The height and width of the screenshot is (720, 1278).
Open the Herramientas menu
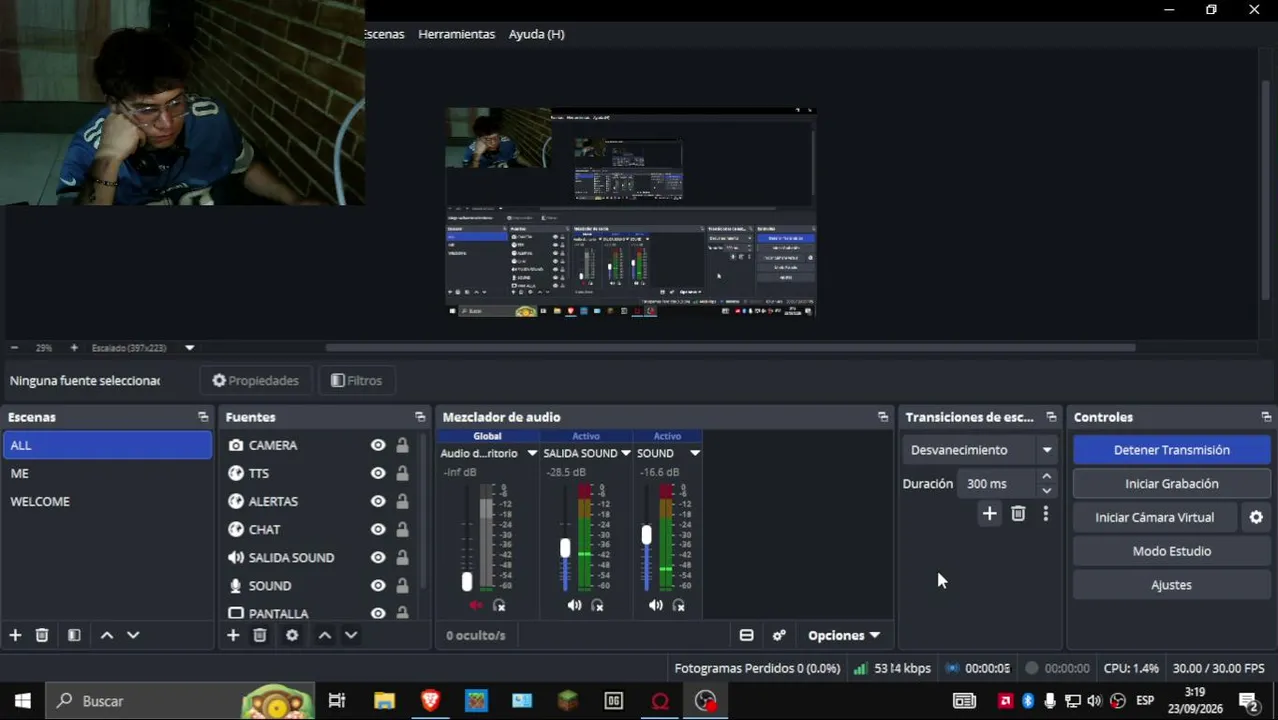[x=456, y=34]
